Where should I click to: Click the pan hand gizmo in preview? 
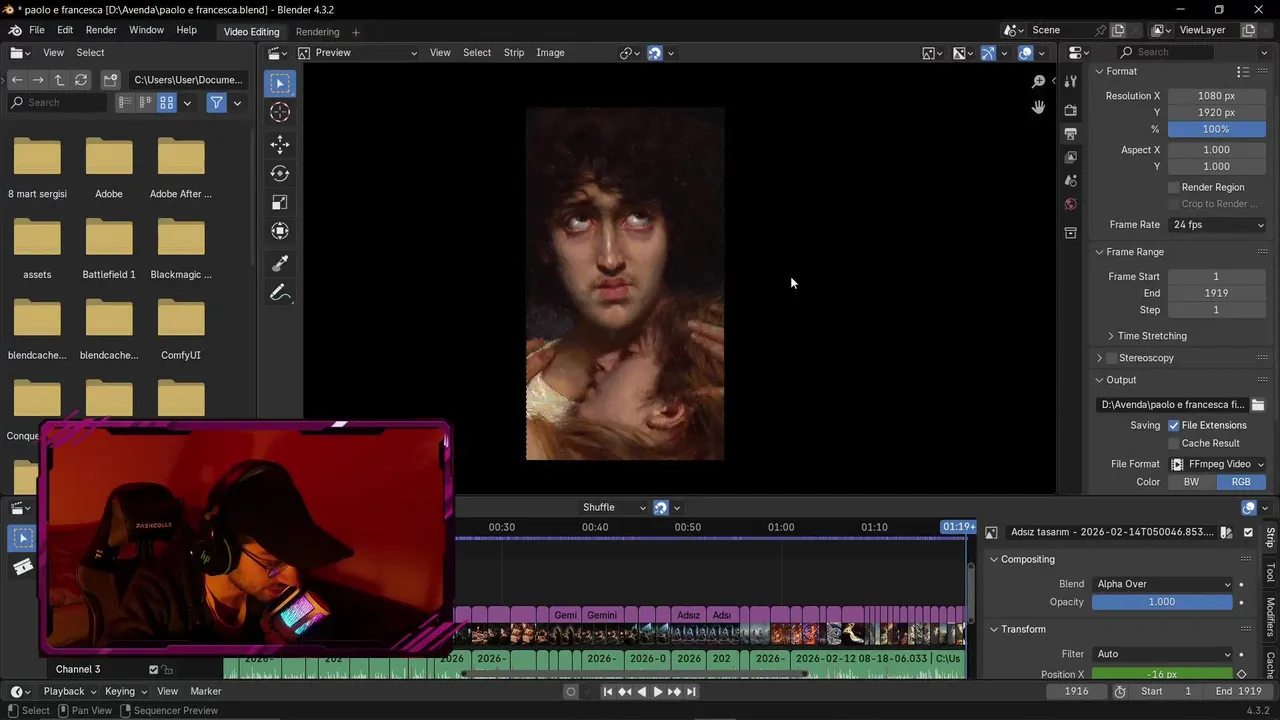pos(1038,107)
